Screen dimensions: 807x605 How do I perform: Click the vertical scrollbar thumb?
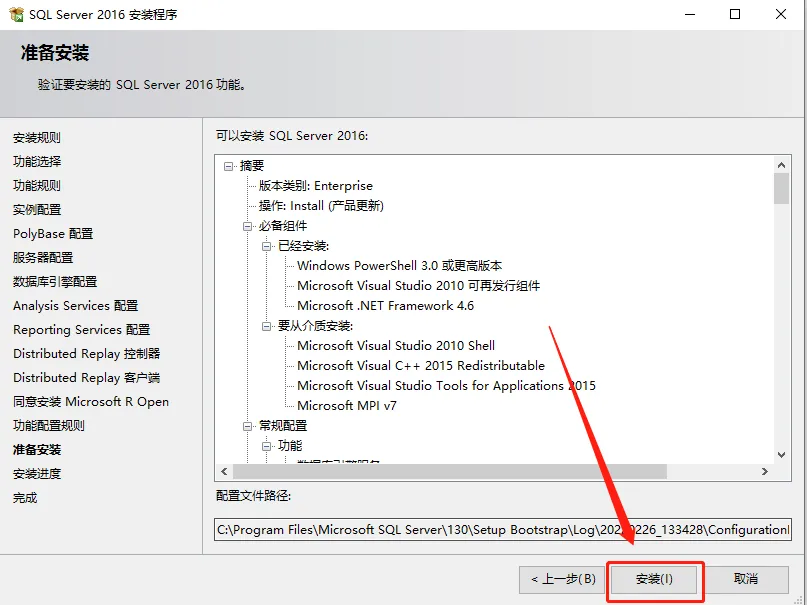point(781,189)
